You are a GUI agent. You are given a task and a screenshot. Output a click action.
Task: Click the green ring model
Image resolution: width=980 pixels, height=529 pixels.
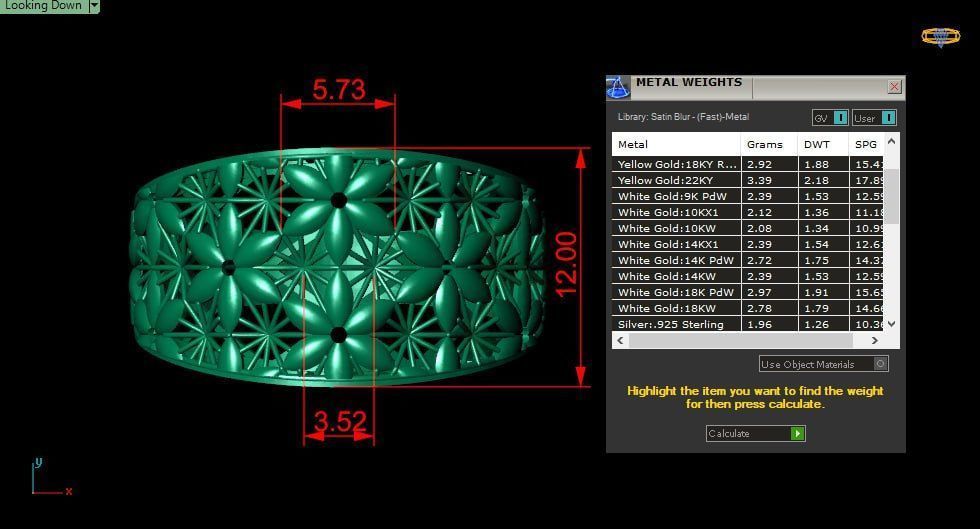[338, 267]
